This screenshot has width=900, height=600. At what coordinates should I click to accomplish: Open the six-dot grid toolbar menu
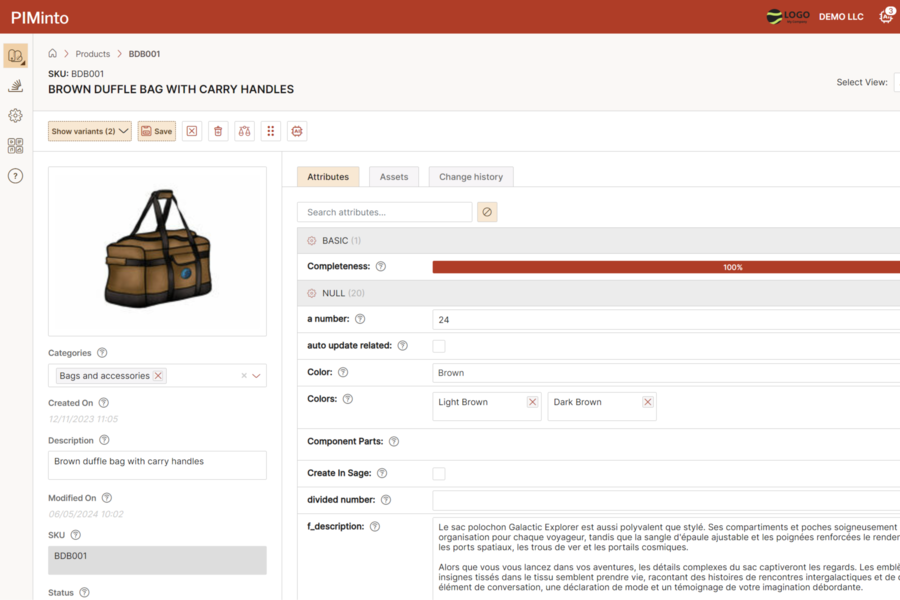click(x=270, y=131)
